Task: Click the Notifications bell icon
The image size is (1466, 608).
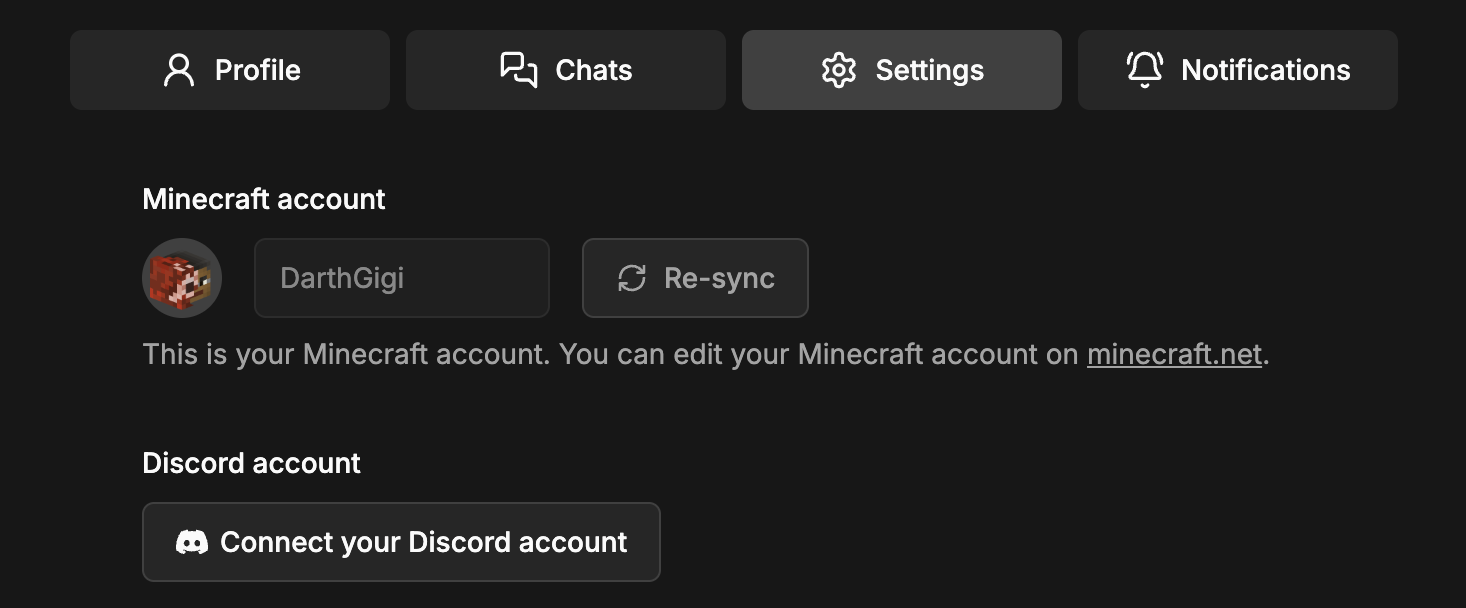Action: [1145, 69]
